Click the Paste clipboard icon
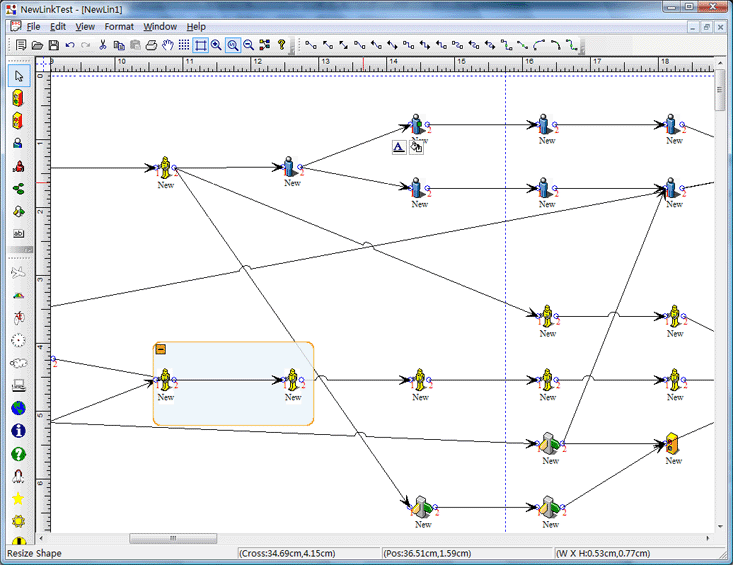 [135, 45]
